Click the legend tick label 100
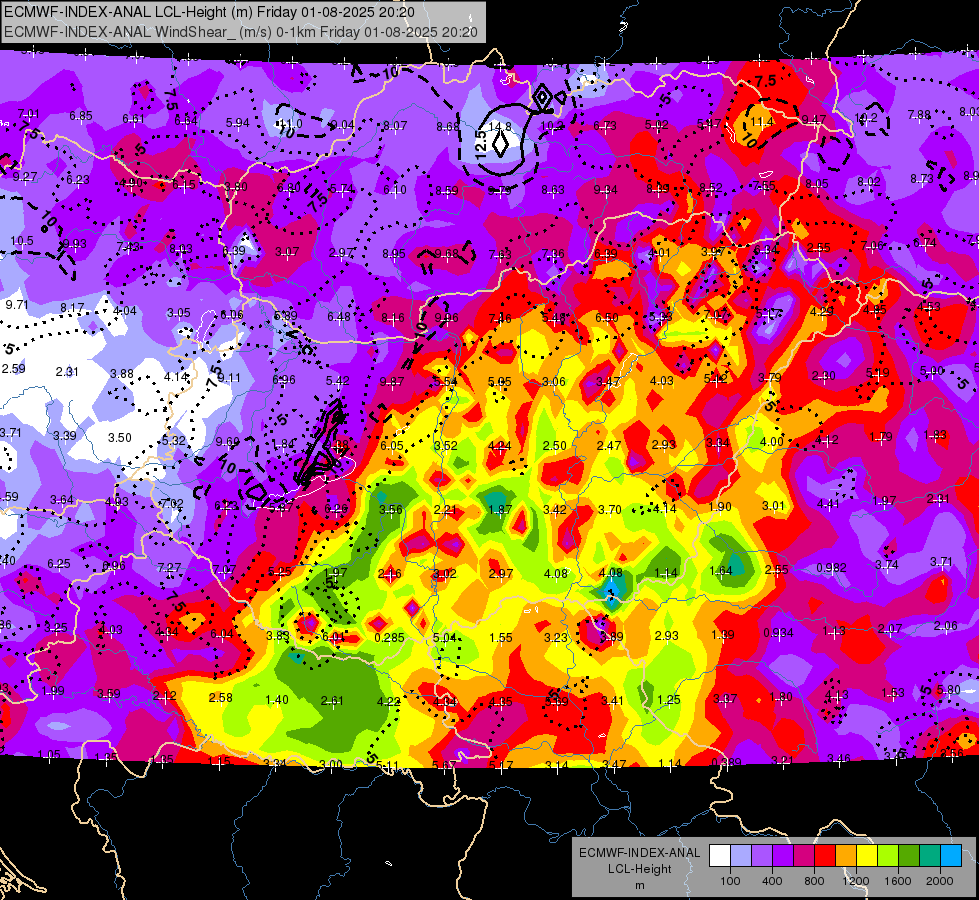Screen dimensions: 979x900 click(730, 881)
